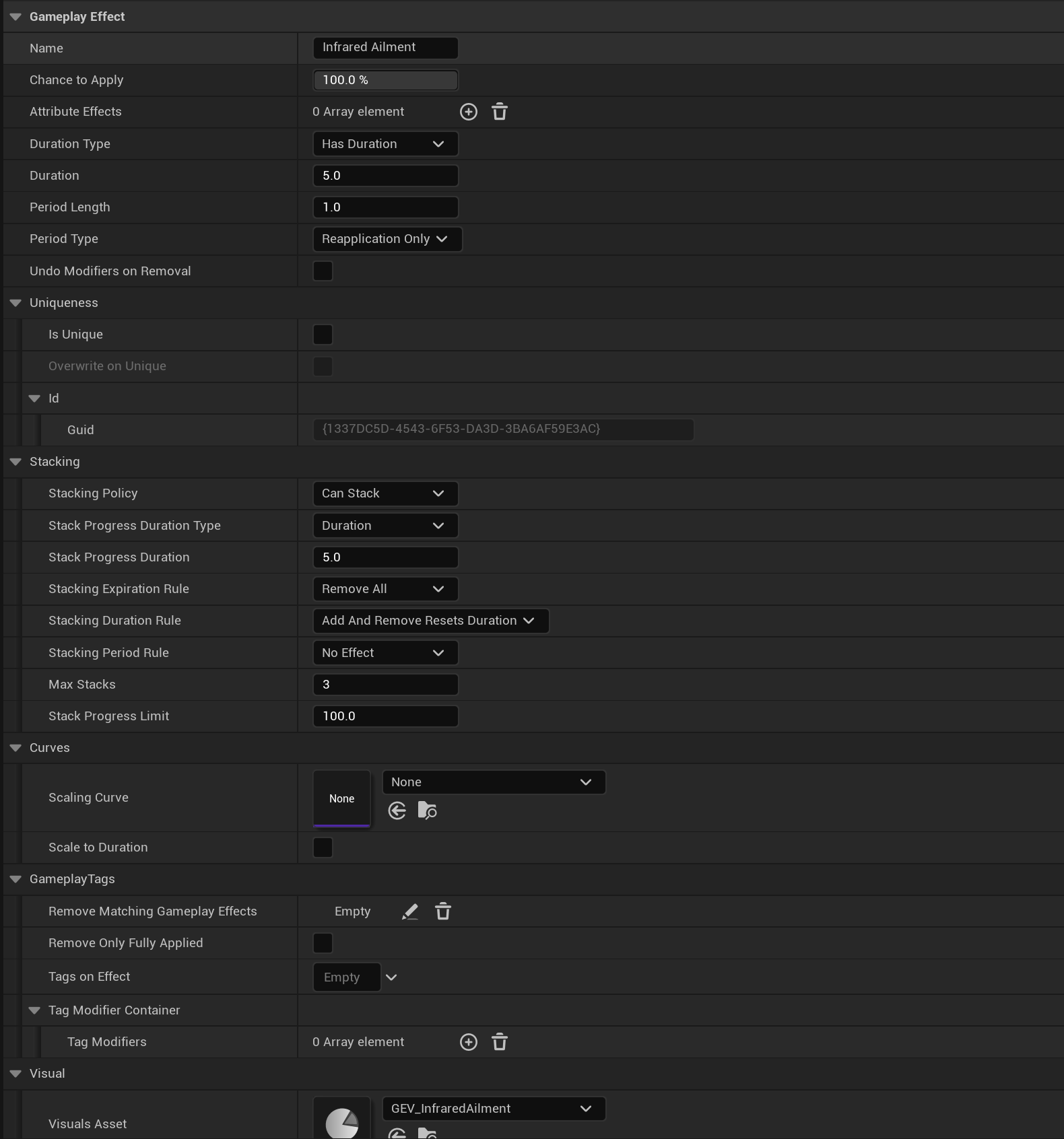Collapse the Curves section
The height and width of the screenshot is (1139, 1064).
click(x=15, y=748)
